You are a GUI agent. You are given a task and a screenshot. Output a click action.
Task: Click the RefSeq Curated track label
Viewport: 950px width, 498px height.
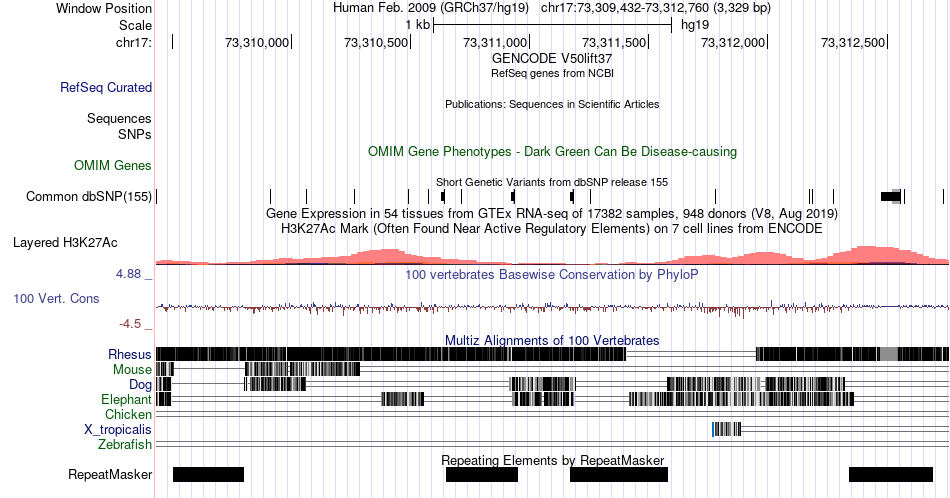click(x=106, y=87)
